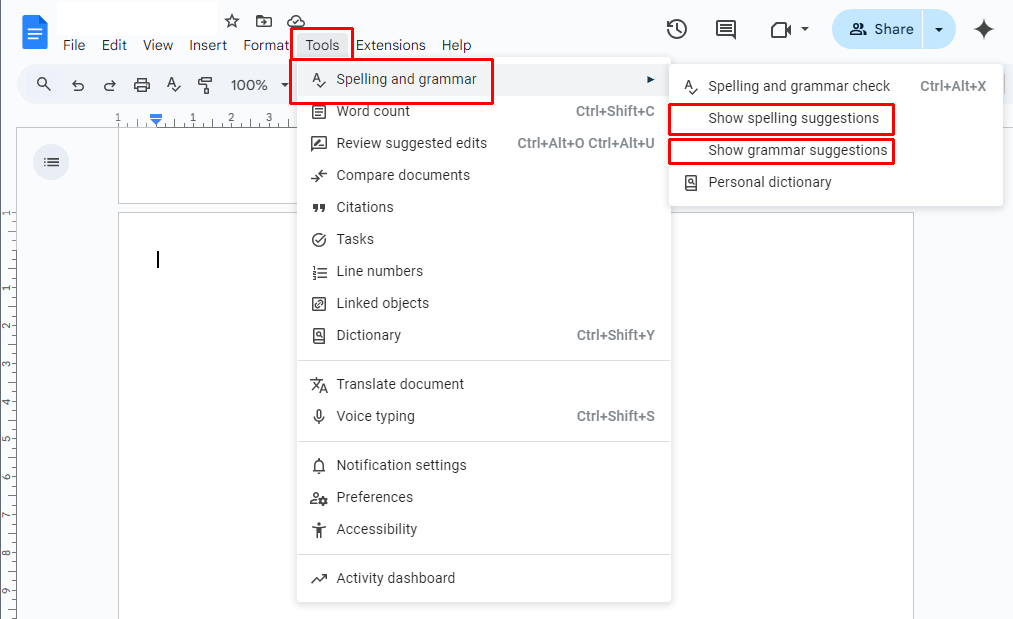The image size is (1013, 619).
Task: Show the document outline icon
Action: [x=51, y=162]
